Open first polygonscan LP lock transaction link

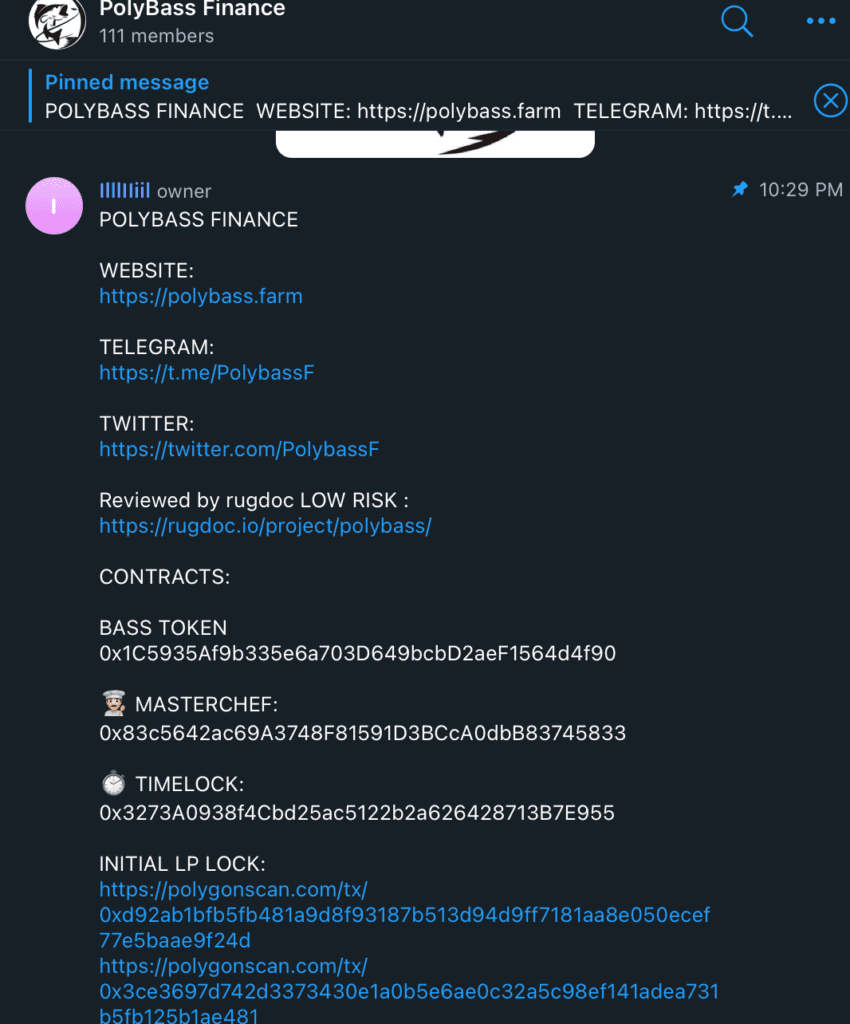click(x=405, y=915)
